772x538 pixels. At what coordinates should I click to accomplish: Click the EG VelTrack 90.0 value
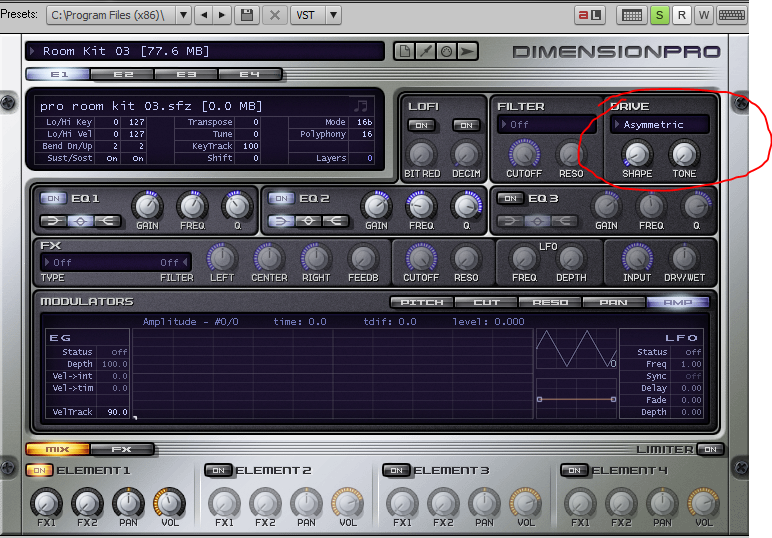(114, 412)
